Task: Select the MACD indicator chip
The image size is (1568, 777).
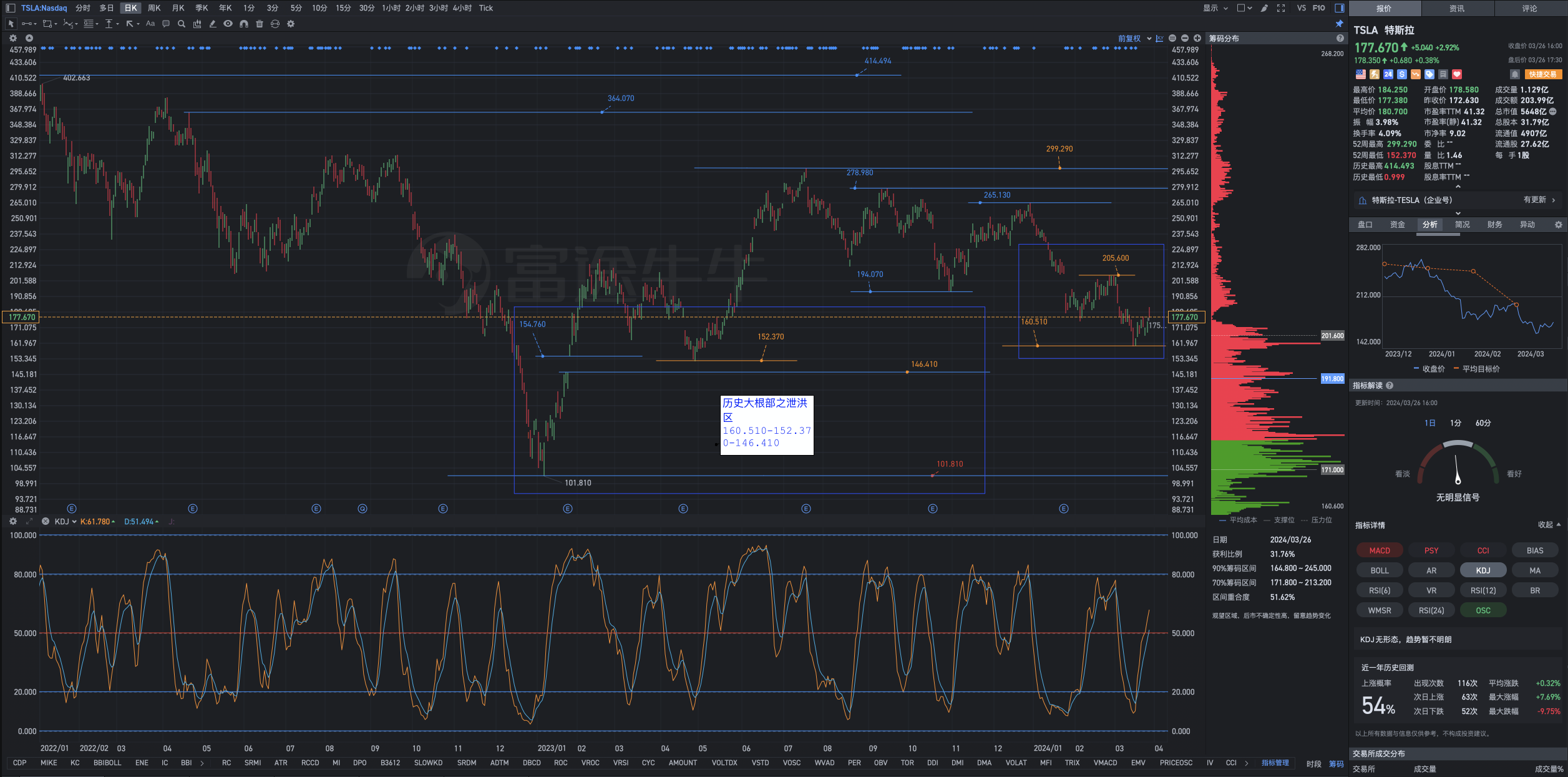Action: point(1380,550)
